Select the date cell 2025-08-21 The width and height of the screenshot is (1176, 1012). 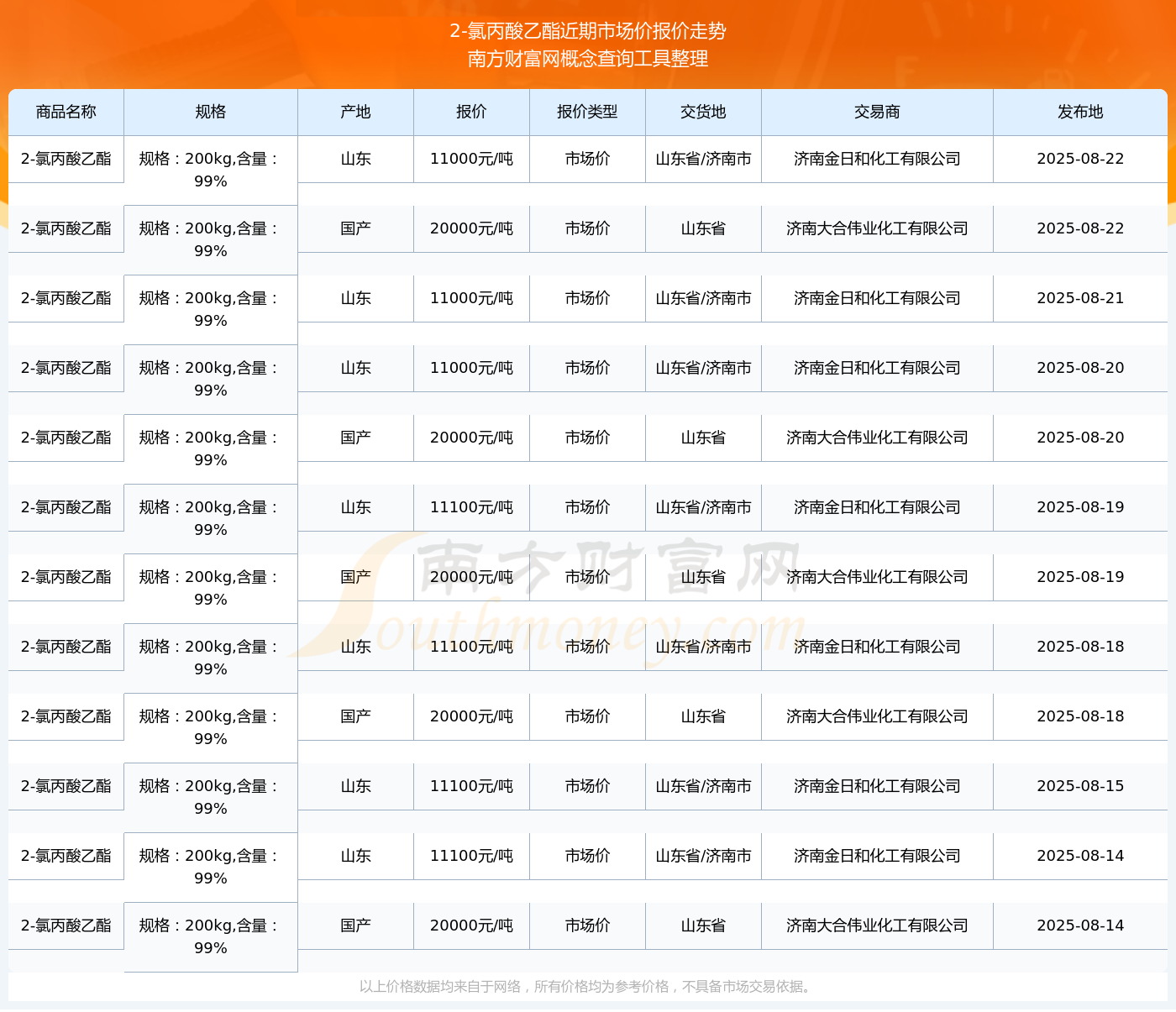(1080, 298)
